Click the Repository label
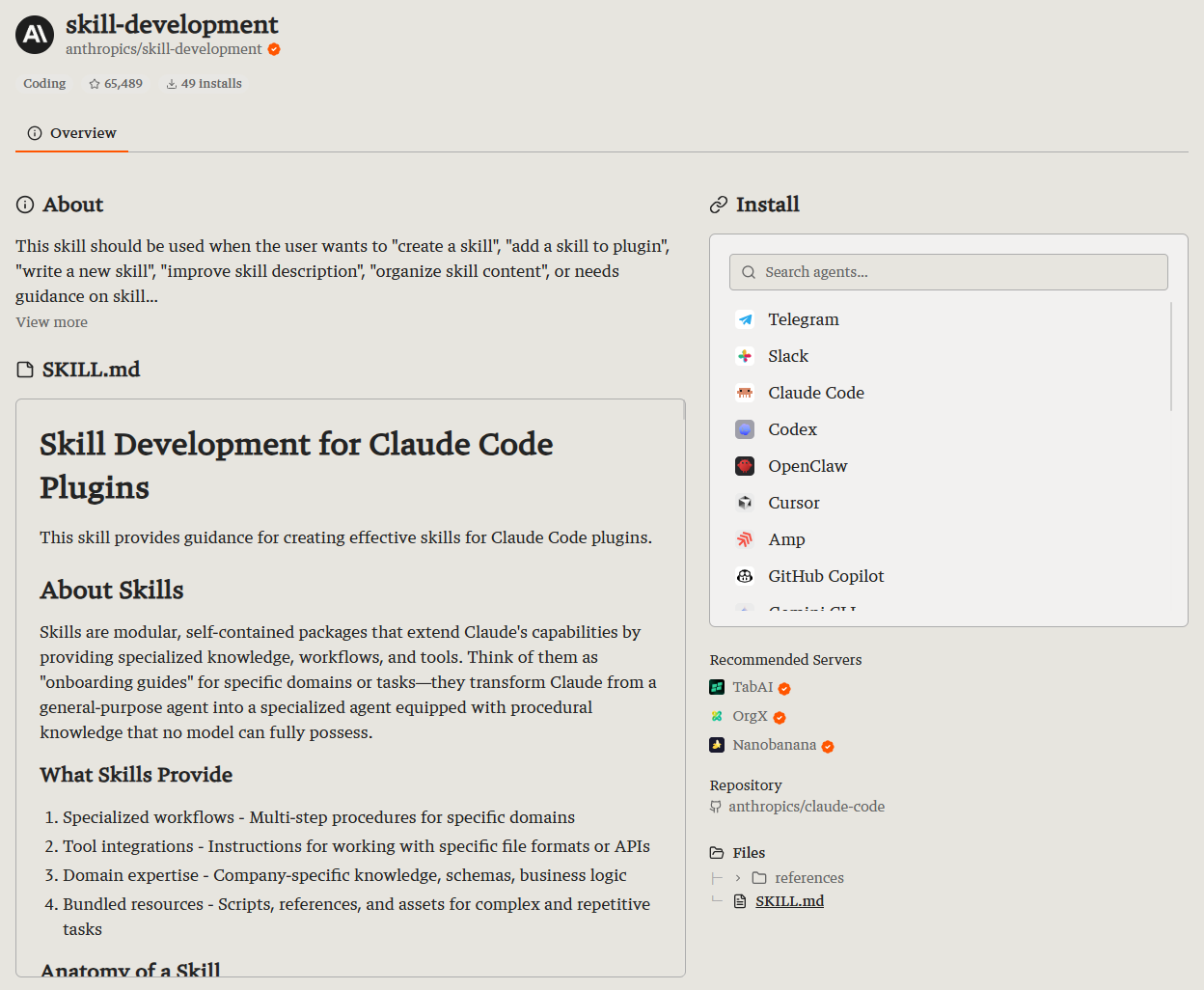The width and height of the screenshot is (1204, 990). (746, 785)
